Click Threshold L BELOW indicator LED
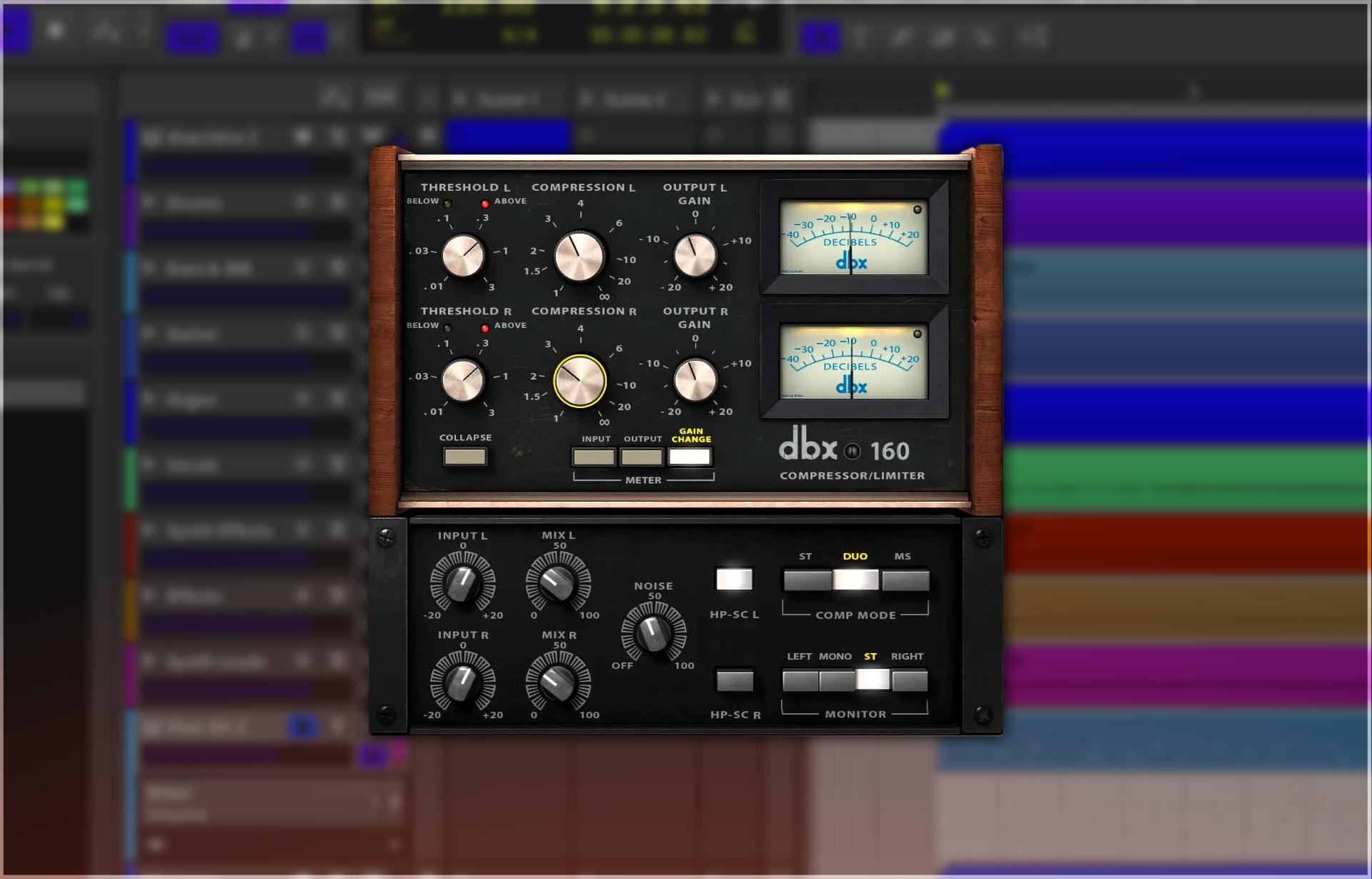 (447, 204)
